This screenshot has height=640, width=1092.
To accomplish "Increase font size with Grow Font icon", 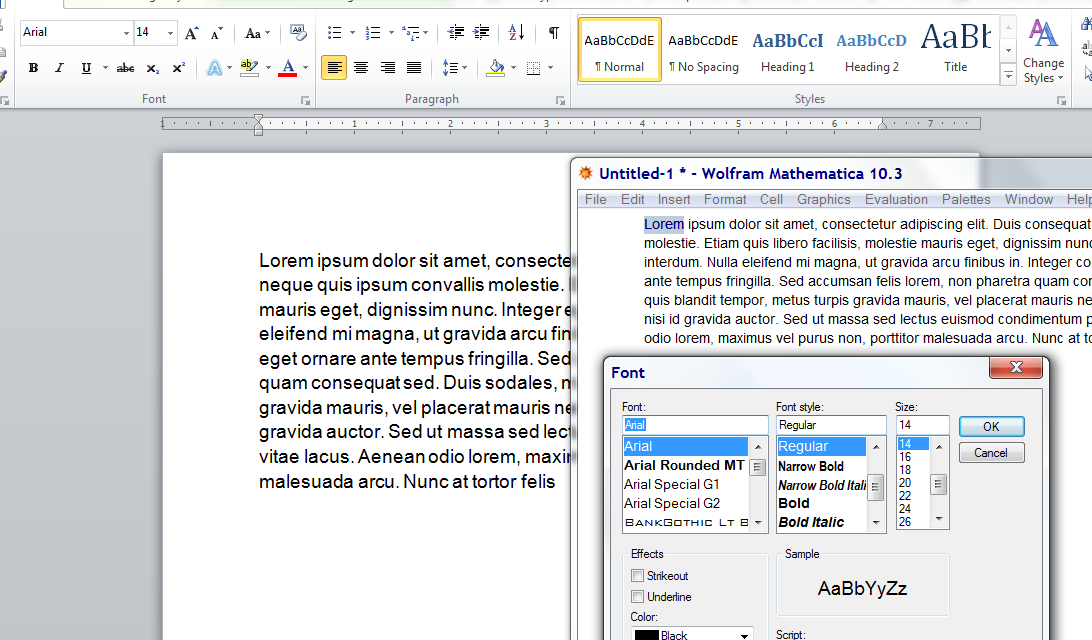I will [x=192, y=33].
